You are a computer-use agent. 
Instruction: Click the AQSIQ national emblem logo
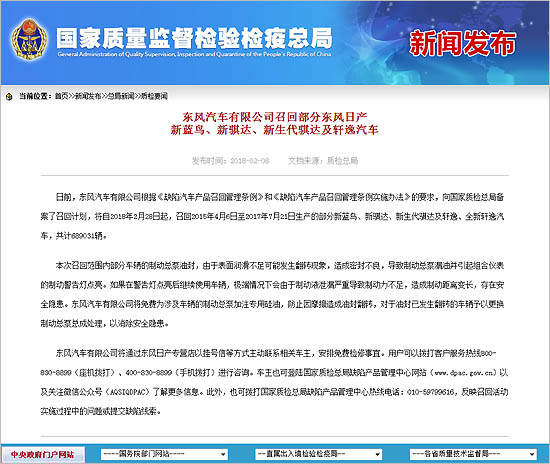(29, 40)
